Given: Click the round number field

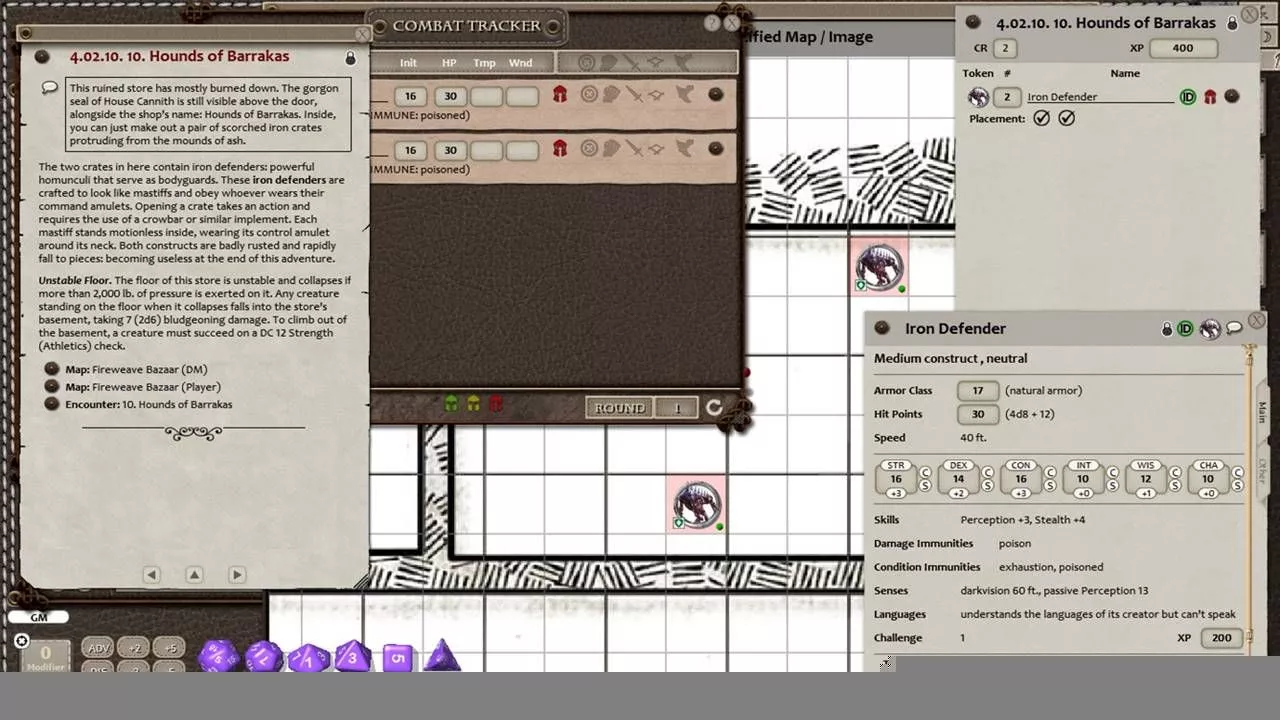Looking at the screenshot, I should coord(677,408).
